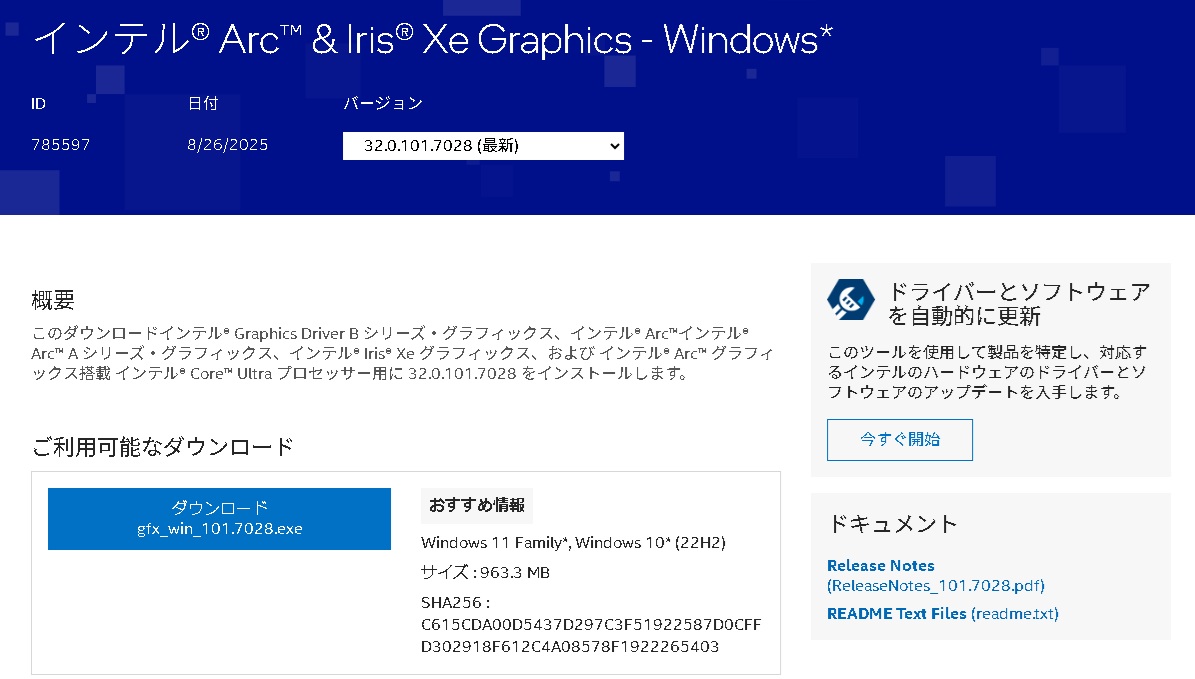1195x679 pixels.
Task: Click the ID value 785597
Action: click(58, 144)
